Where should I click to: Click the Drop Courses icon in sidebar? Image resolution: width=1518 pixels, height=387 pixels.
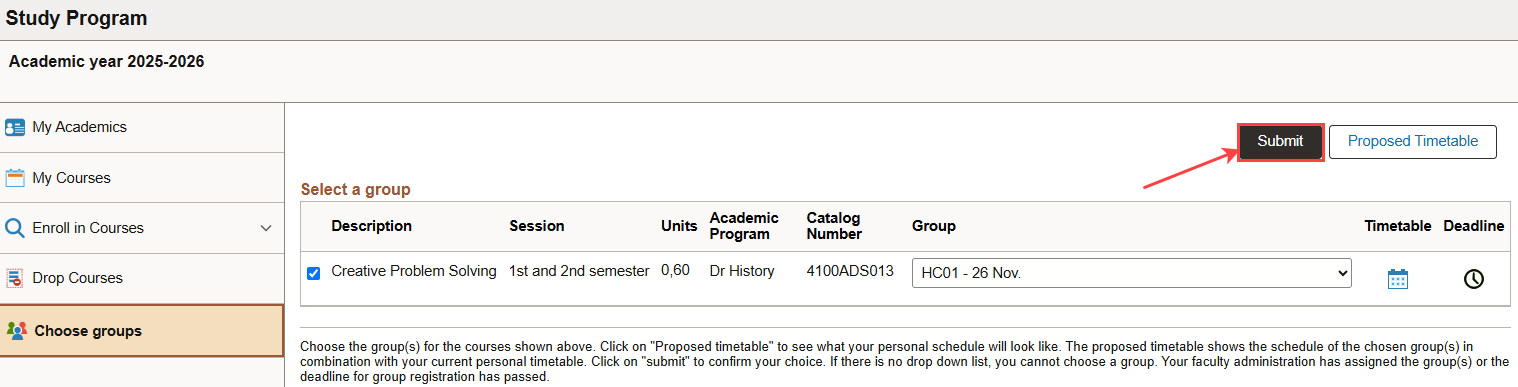(15, 278)
